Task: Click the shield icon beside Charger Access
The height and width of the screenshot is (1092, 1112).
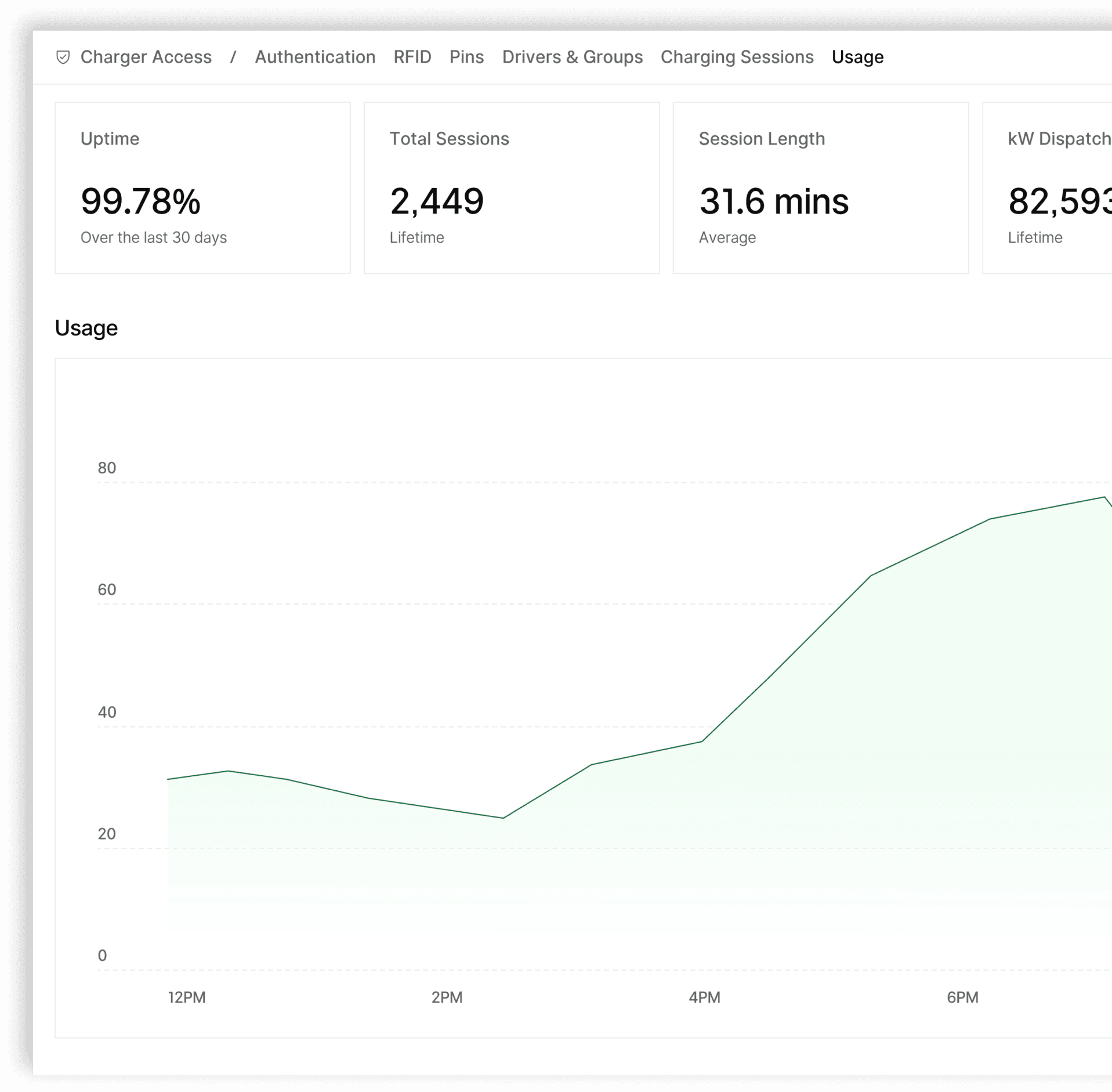Action: coord(63,57)
